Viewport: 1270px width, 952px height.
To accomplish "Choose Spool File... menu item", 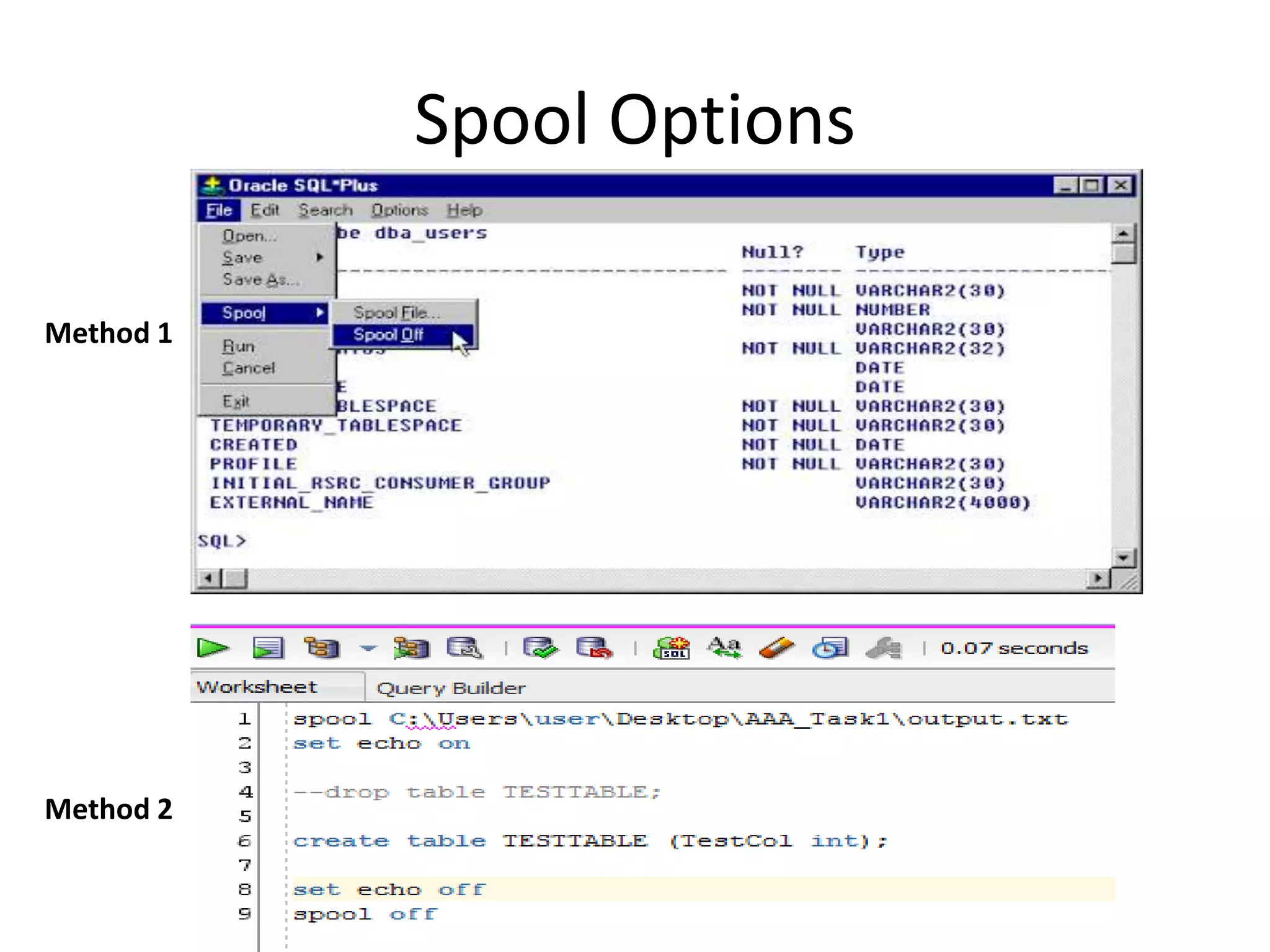I will (397, 313).
